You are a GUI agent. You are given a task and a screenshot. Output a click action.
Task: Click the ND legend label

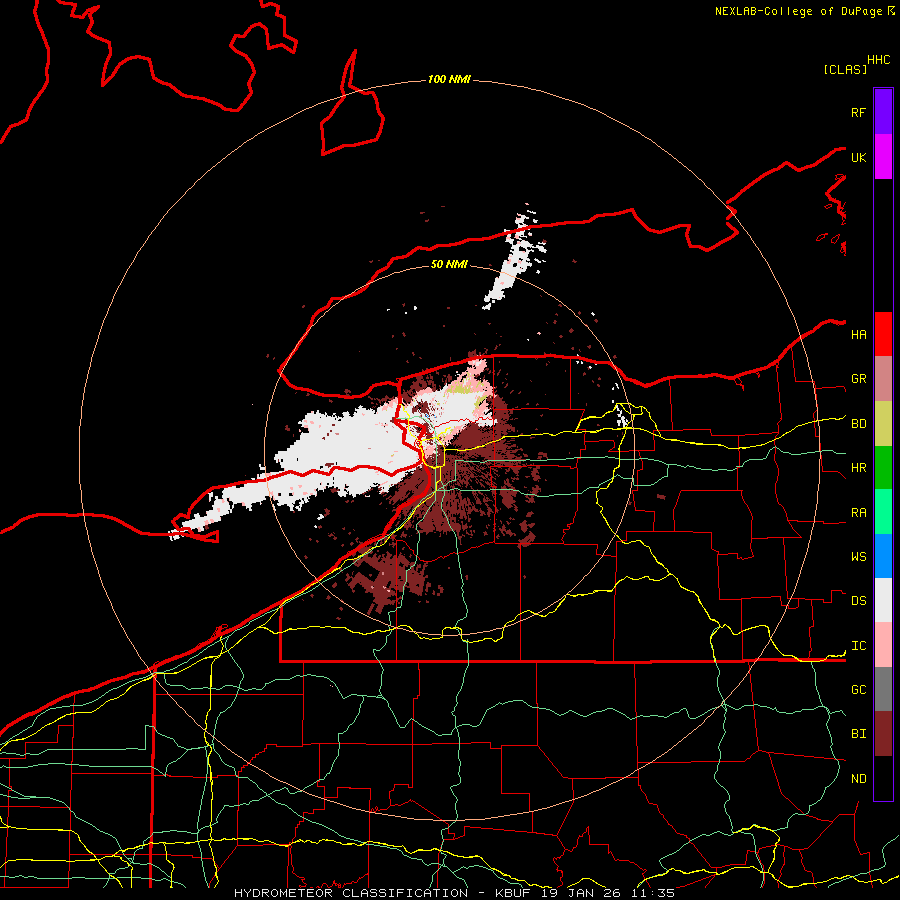858,779
